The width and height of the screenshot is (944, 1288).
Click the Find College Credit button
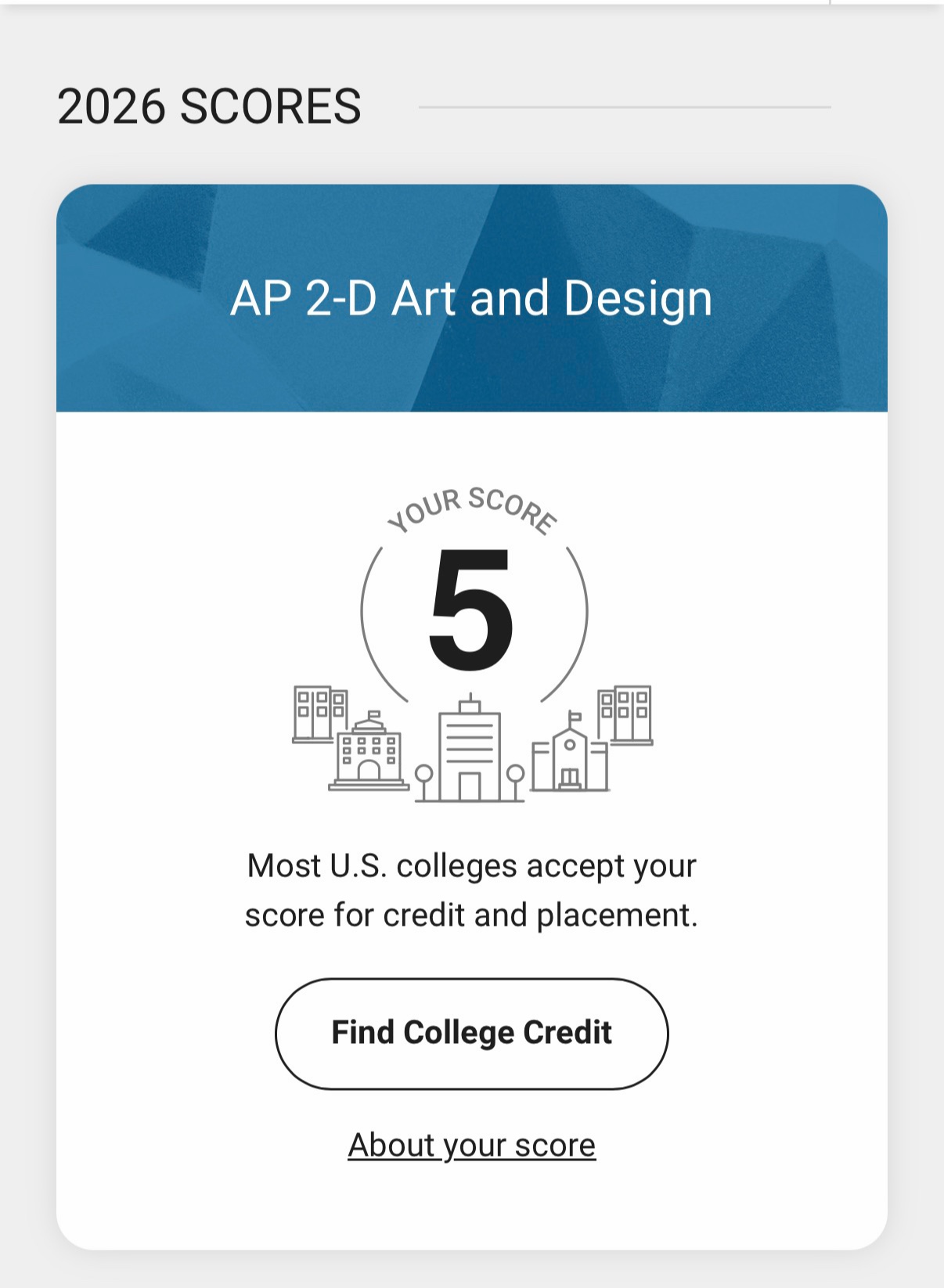coord(471,1033)
